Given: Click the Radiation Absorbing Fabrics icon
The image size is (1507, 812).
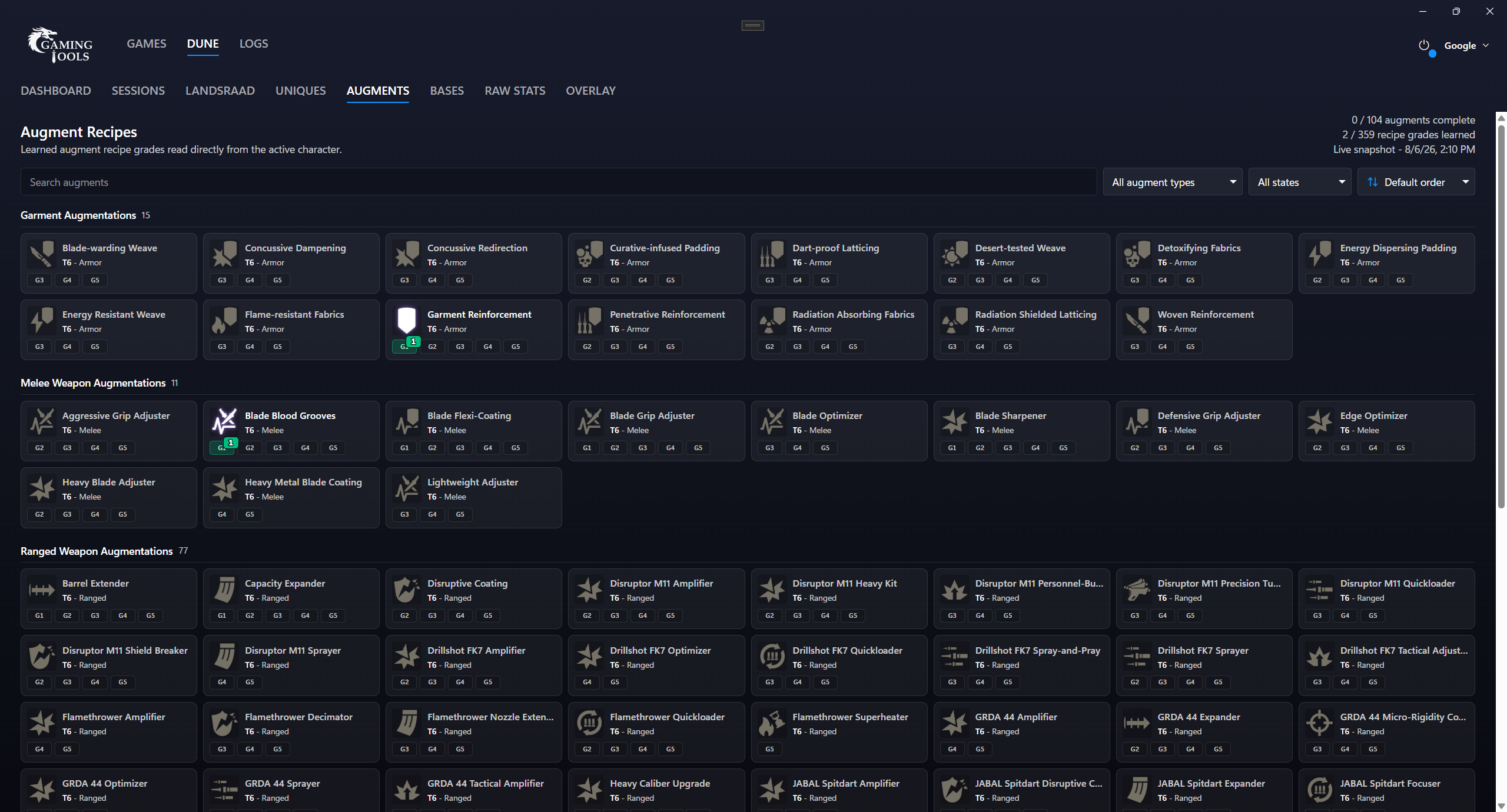Looking at the screenshot, I should 772,321.
